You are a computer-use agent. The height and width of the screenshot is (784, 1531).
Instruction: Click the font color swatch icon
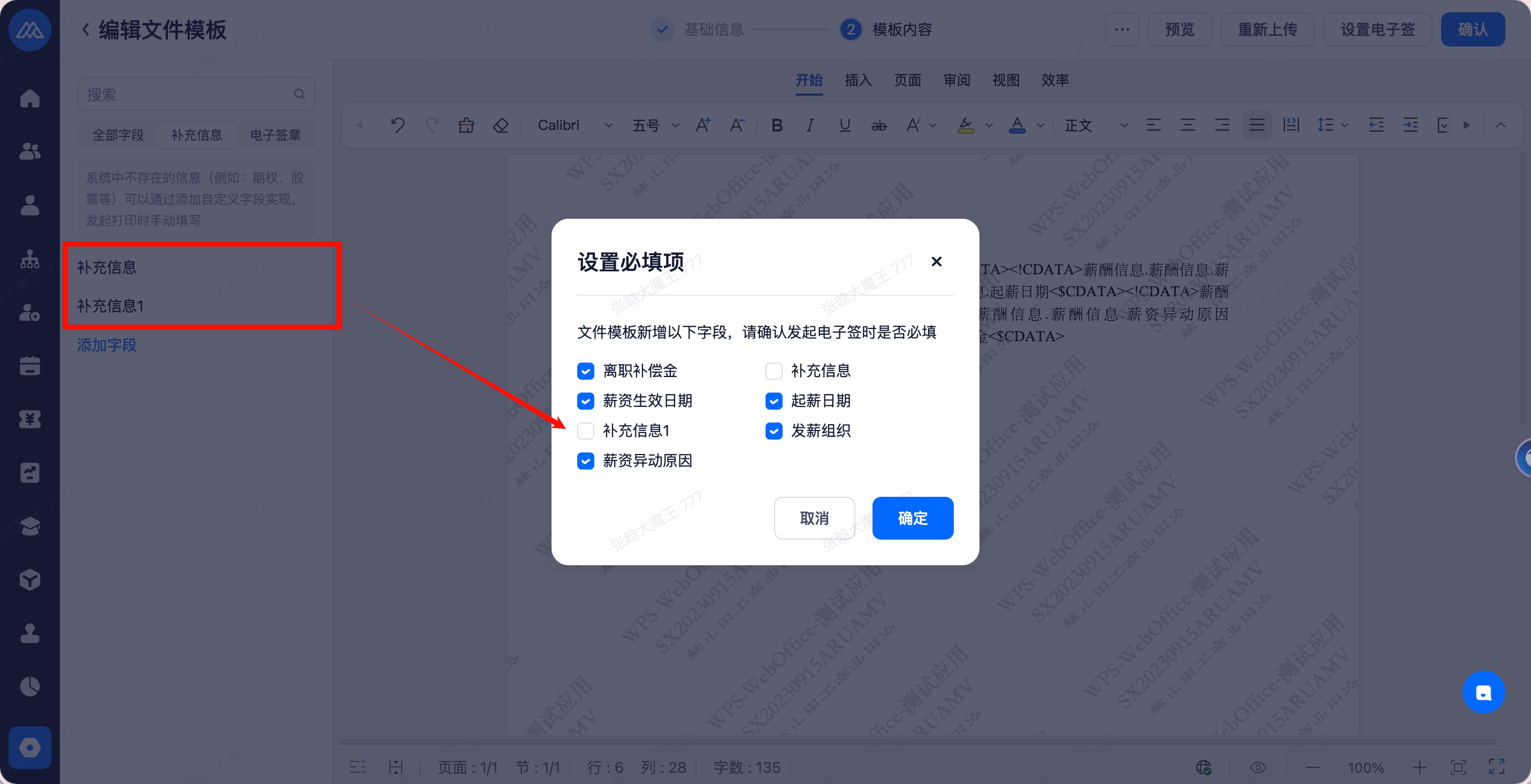(x=1017, y=125)
